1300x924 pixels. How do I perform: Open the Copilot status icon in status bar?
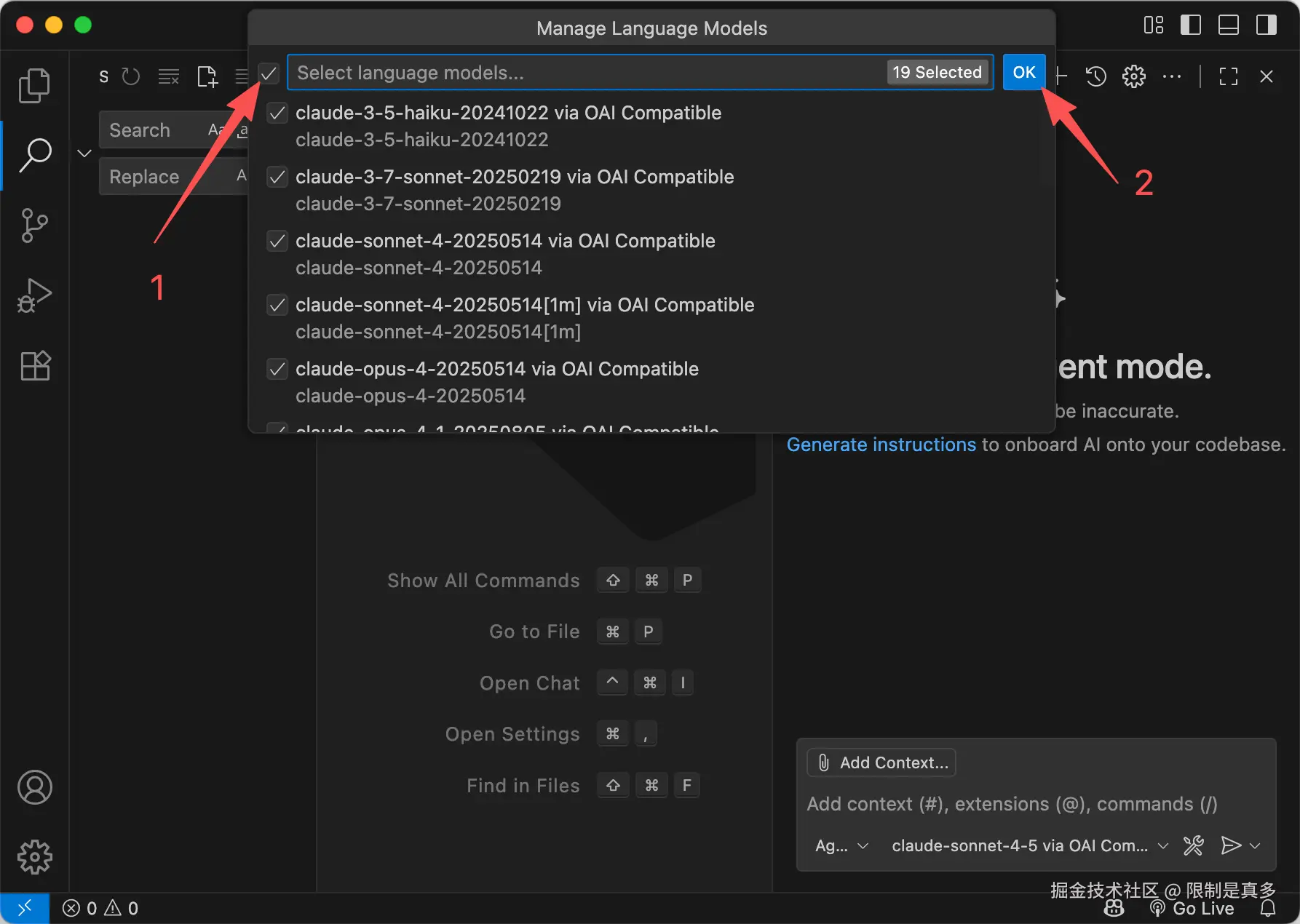1114,909
